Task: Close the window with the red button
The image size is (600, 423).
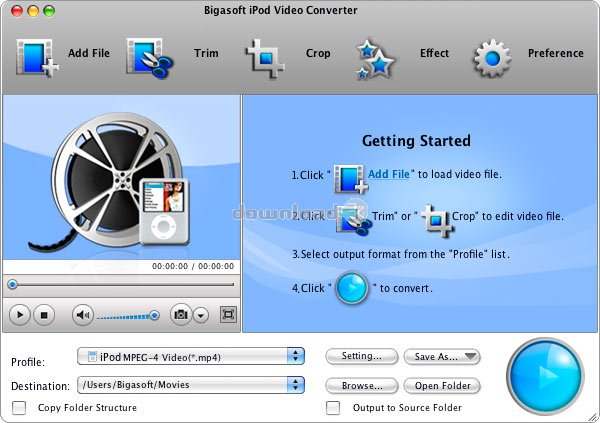Action: (17, 11)
